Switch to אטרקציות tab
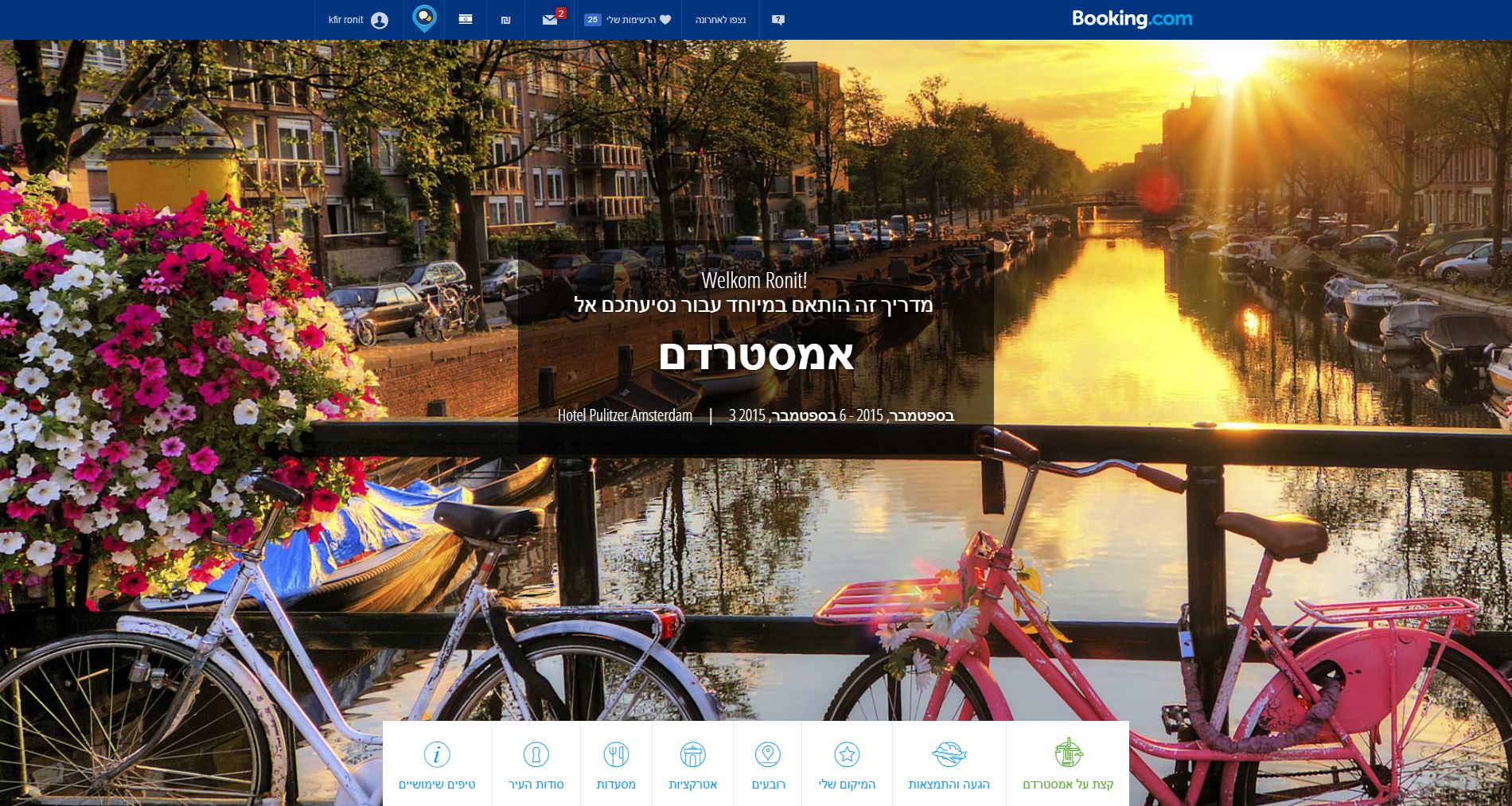 pyautogui.click(x=693, y=764)
